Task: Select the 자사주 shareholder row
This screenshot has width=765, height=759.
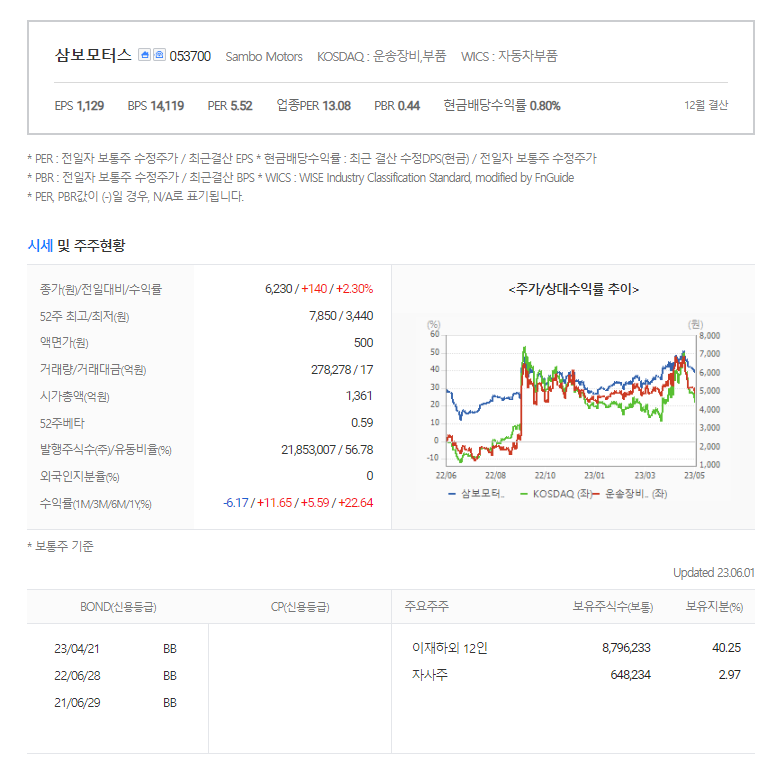Action: tap(429, 675)
